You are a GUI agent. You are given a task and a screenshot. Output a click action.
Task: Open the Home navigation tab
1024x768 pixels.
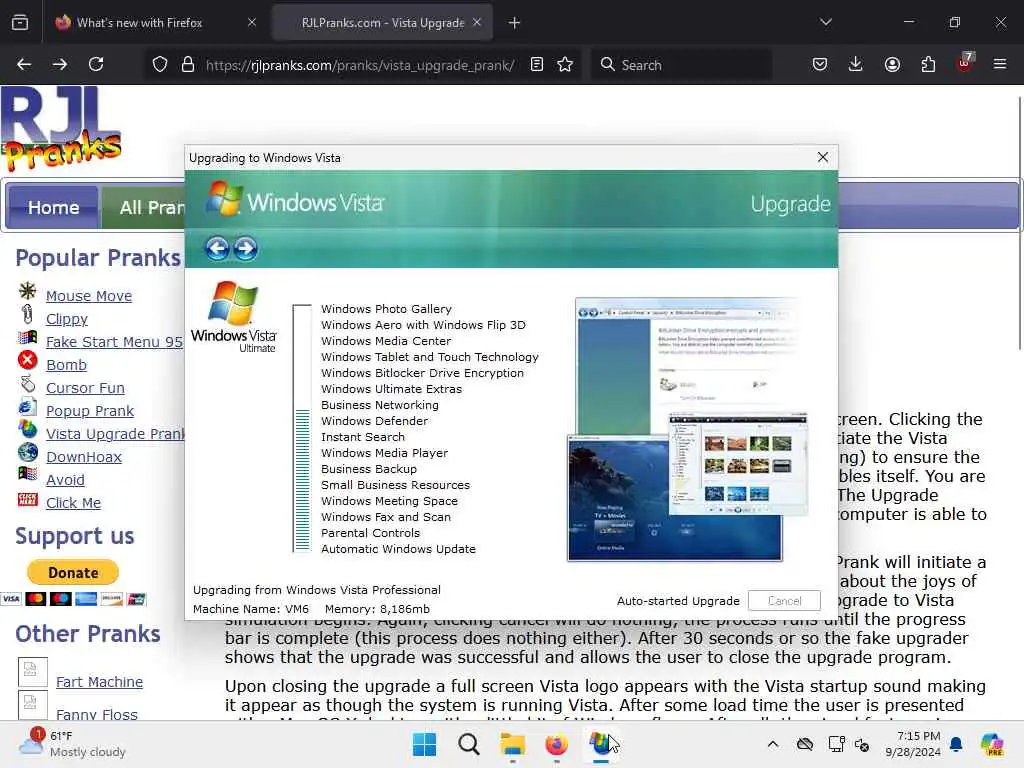(54, 207)
